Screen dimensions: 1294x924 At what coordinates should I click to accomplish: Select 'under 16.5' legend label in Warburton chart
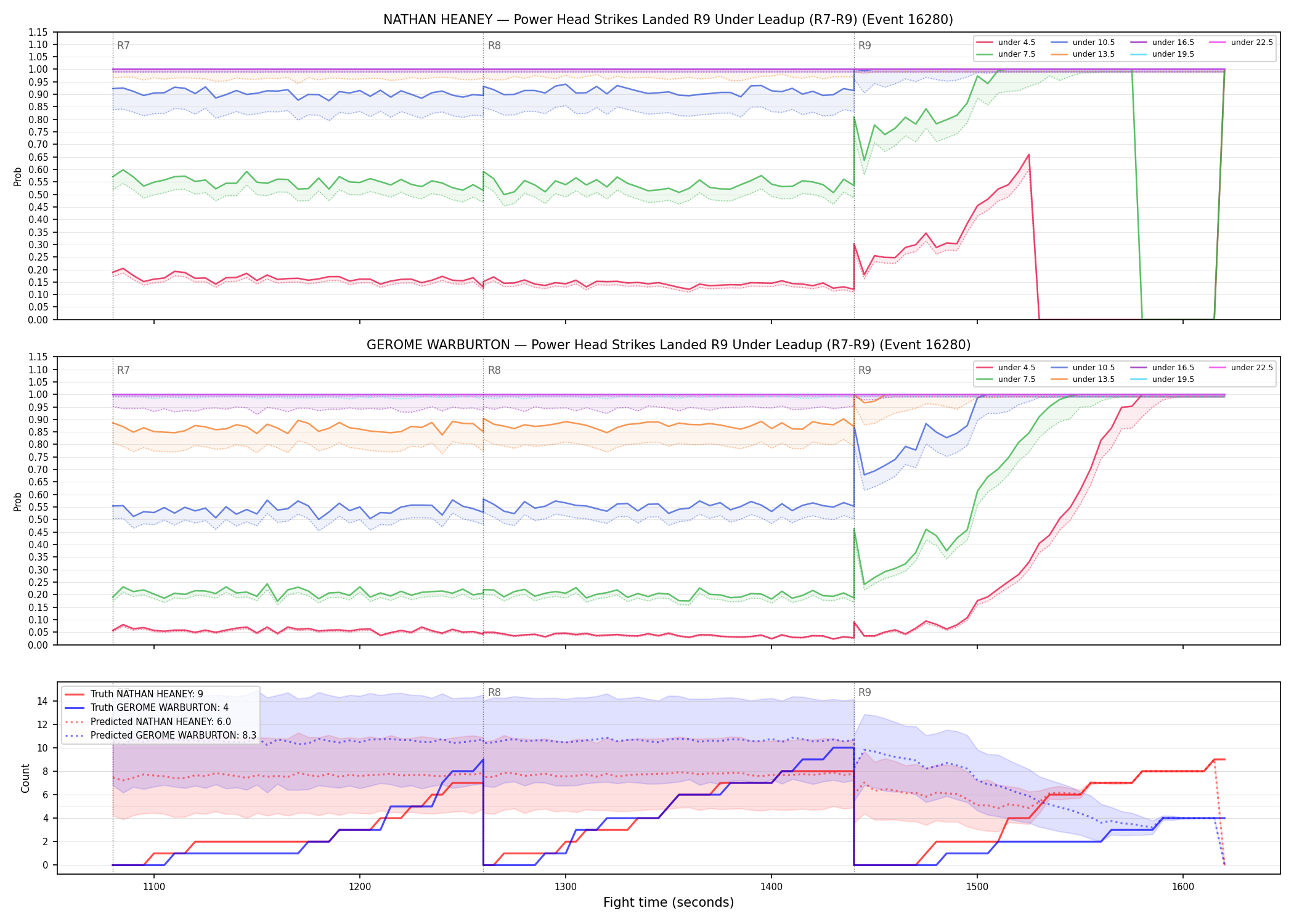pos(1173,368)
